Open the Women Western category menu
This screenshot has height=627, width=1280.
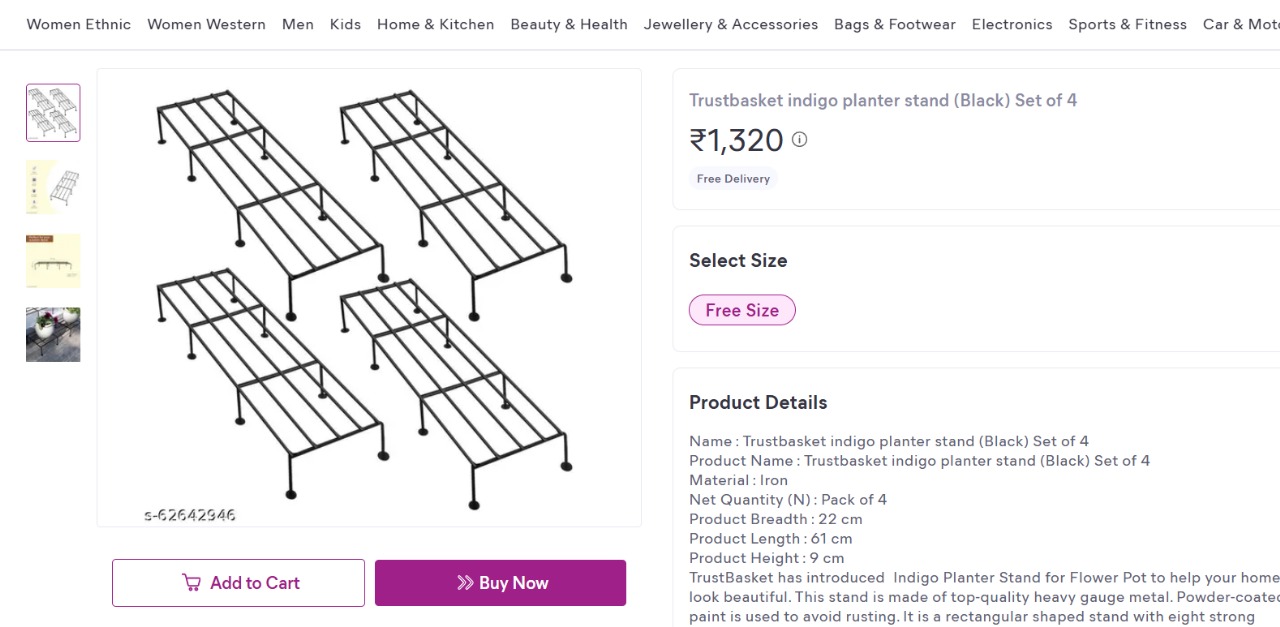tap(206, 24)
